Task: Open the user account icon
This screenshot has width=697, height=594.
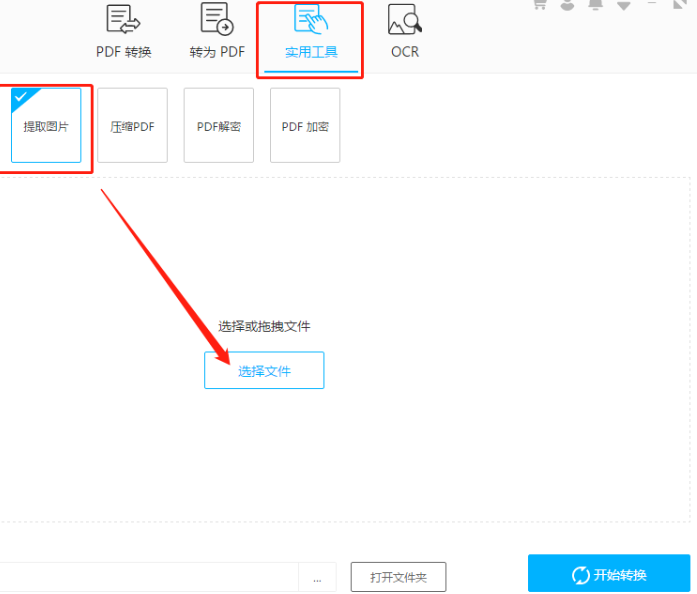Action: point(567,5)
